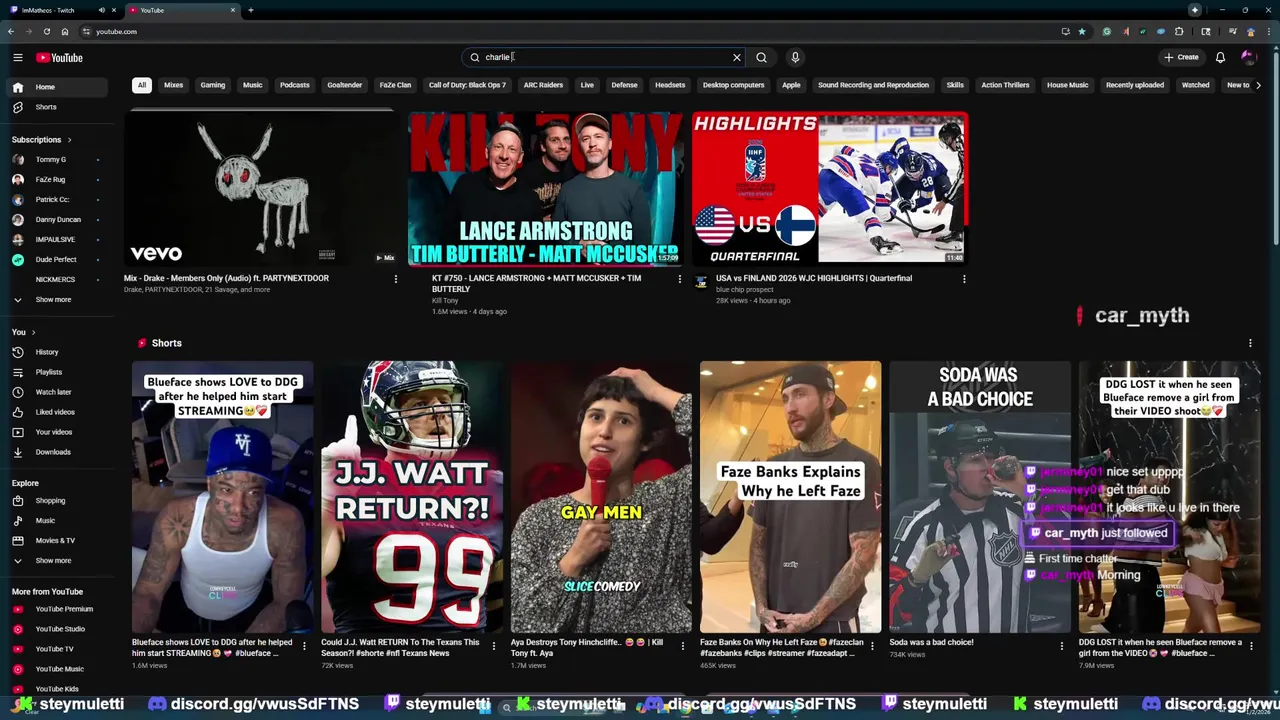Open more options for Drake mix video

click(395, 279)
